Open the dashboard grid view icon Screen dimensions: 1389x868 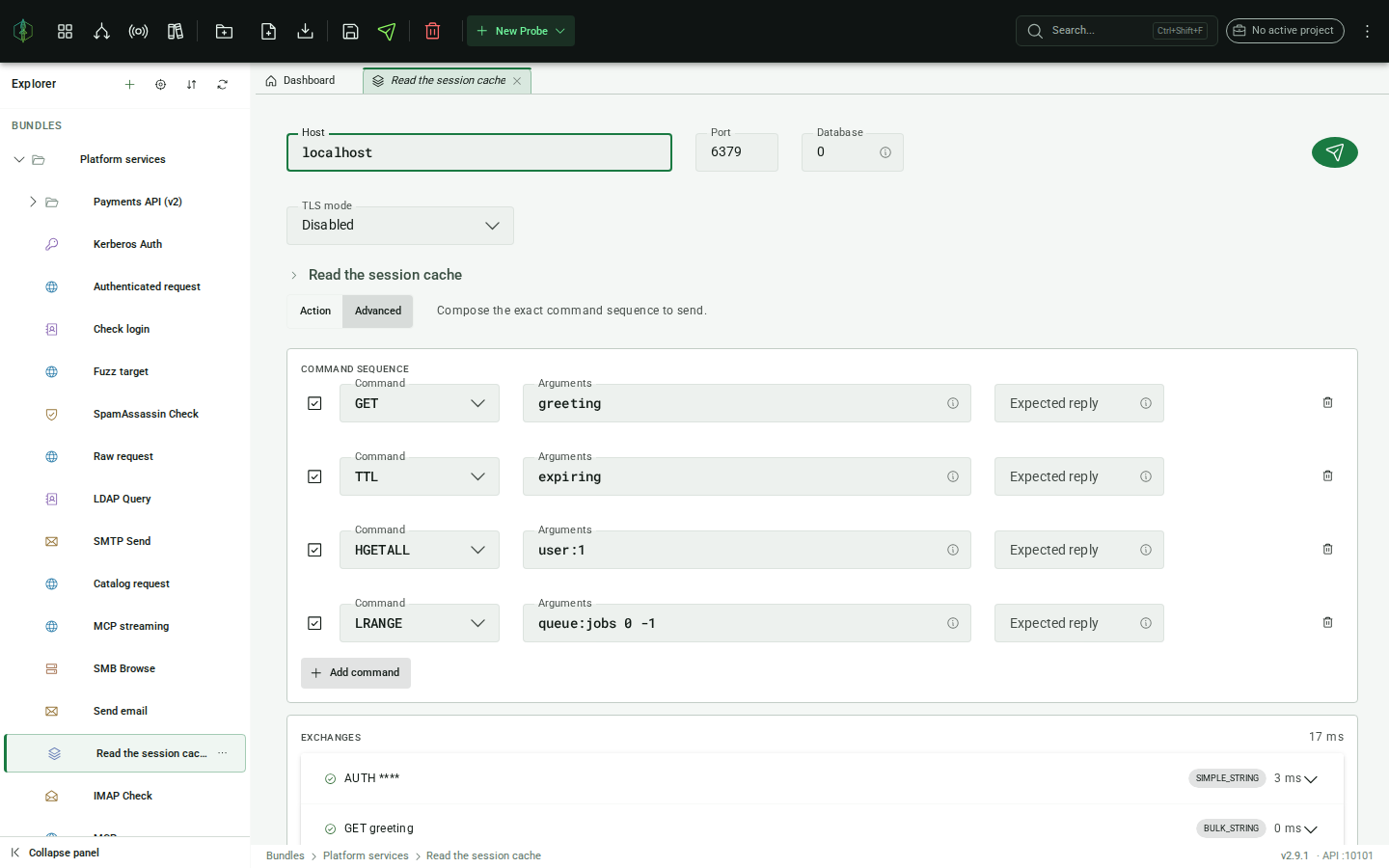pyautogui.click(x=65, y=31)
